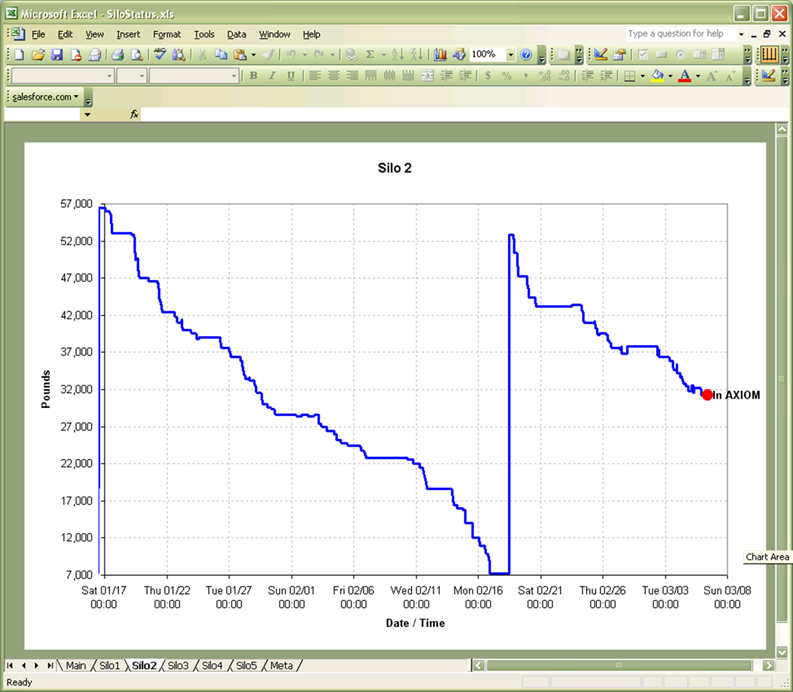This screenshot has width=793, height=692.
Task: Click the Design Mode pencil-ruler icon
Action: 600,55
